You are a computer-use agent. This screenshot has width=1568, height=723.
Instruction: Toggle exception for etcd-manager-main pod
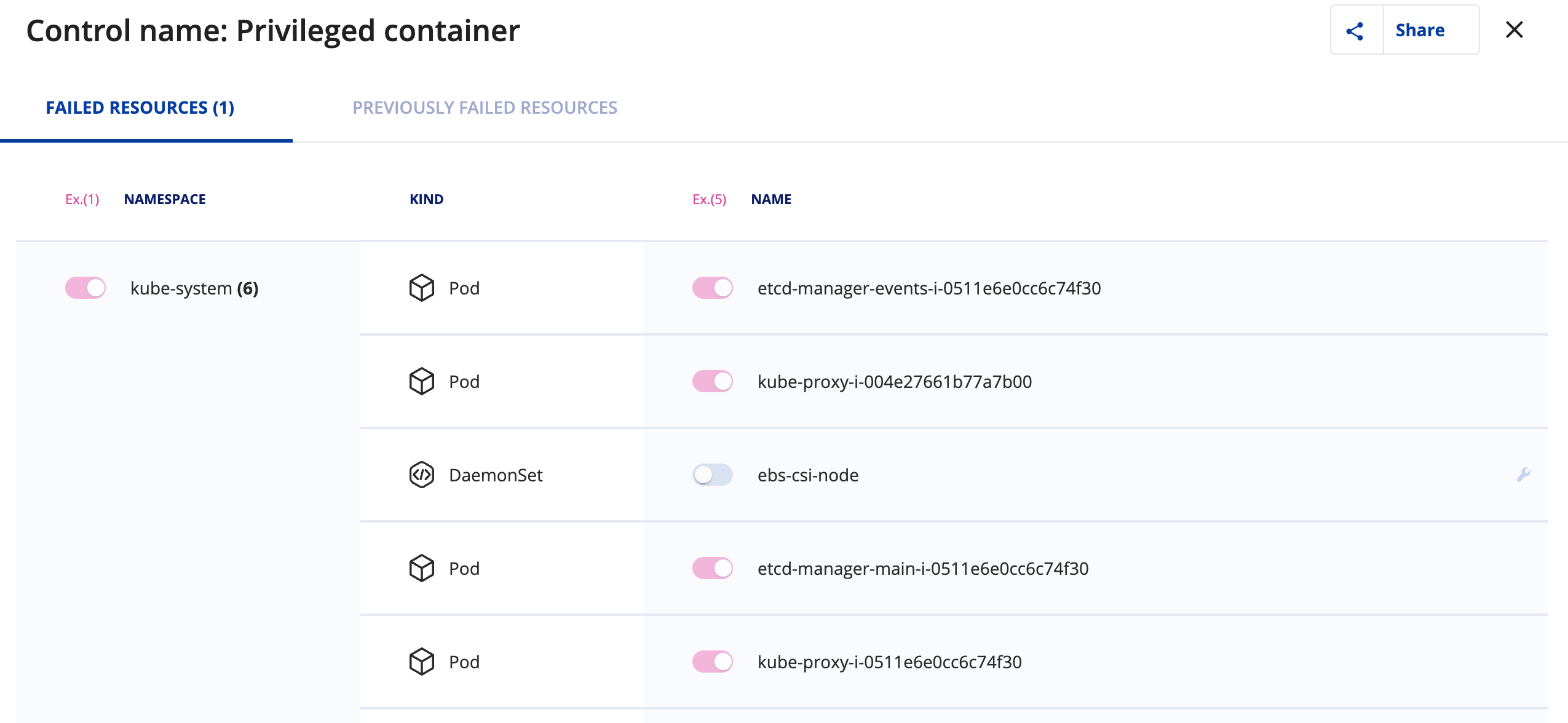(x=712, y=568)
